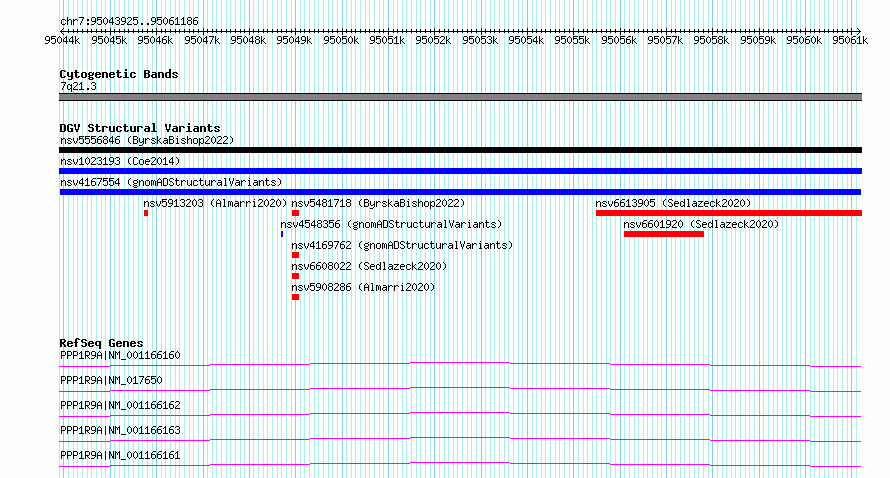This screenshot has width=890, height=478.
Task: Click small blue marker under nsv4548356
Action: [282, 234]
